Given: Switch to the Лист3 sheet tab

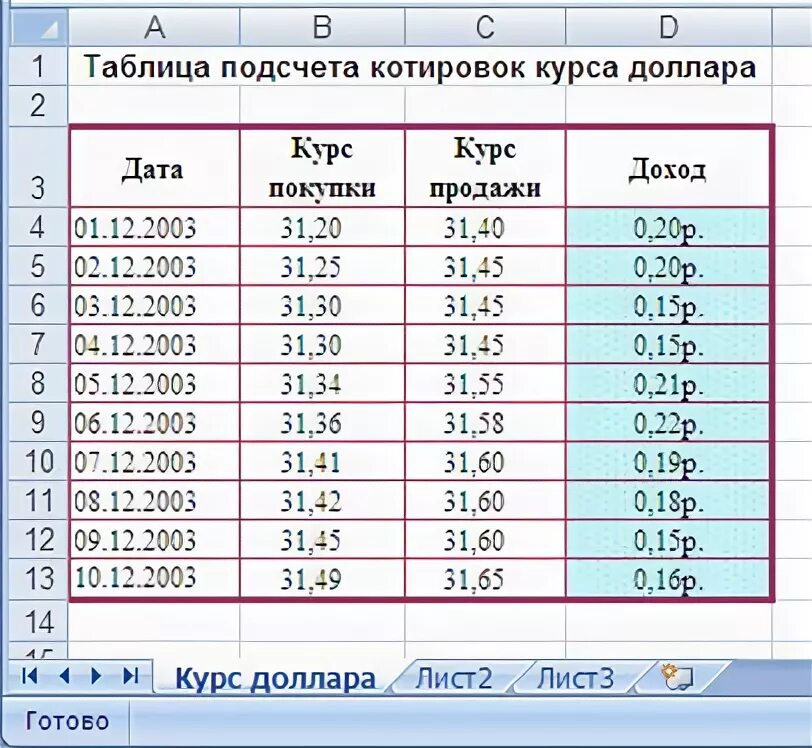Looking at the screenshot, I should pos(575,678).
